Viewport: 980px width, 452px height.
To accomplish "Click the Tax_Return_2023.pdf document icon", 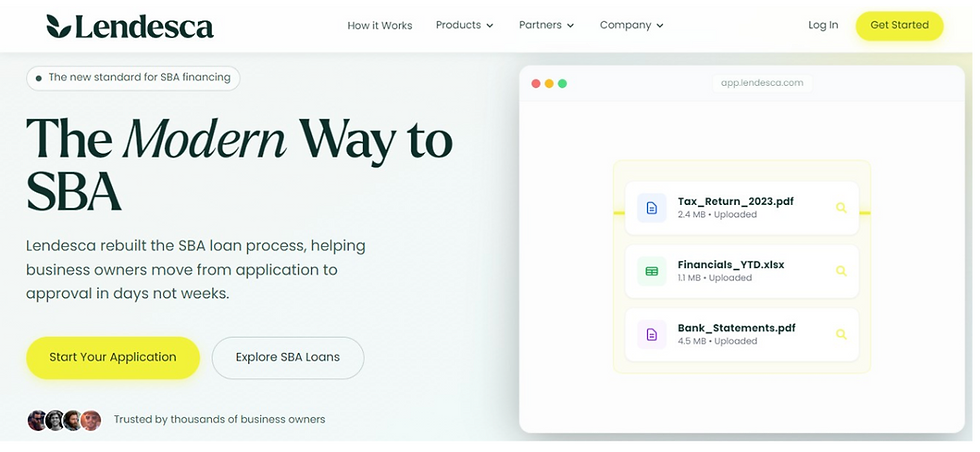I will [651, 208].
